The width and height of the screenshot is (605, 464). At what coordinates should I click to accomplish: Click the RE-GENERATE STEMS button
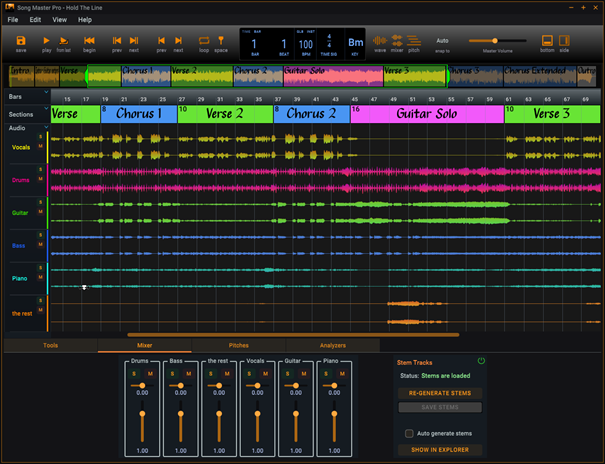click(439, 393)
